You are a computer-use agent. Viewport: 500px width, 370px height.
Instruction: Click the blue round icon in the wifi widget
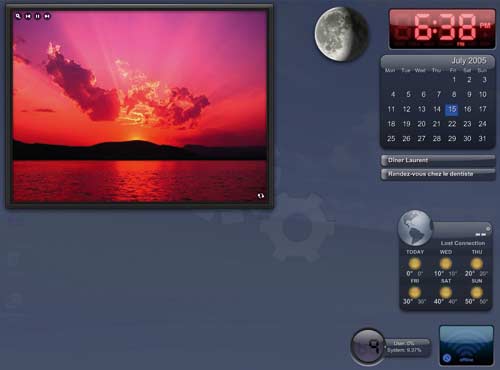447,358
